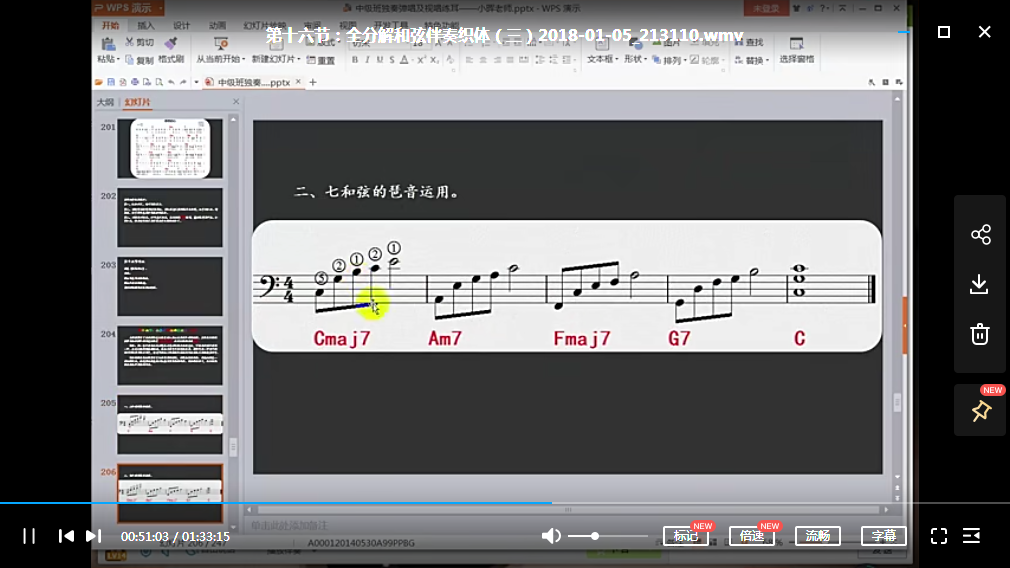Open the playlist panel icon

point(971,536)
